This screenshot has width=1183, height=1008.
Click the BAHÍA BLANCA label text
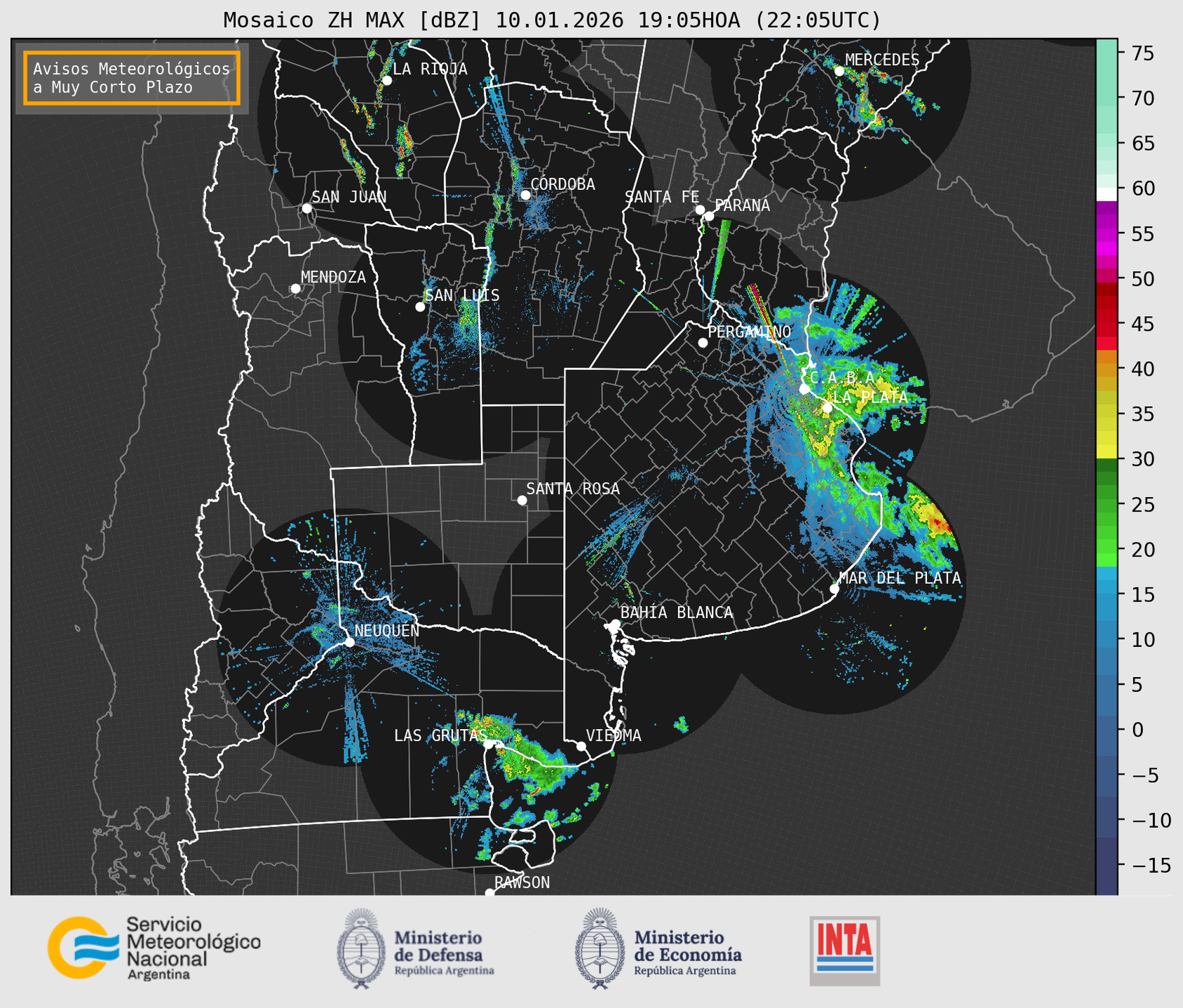point(677,613)
